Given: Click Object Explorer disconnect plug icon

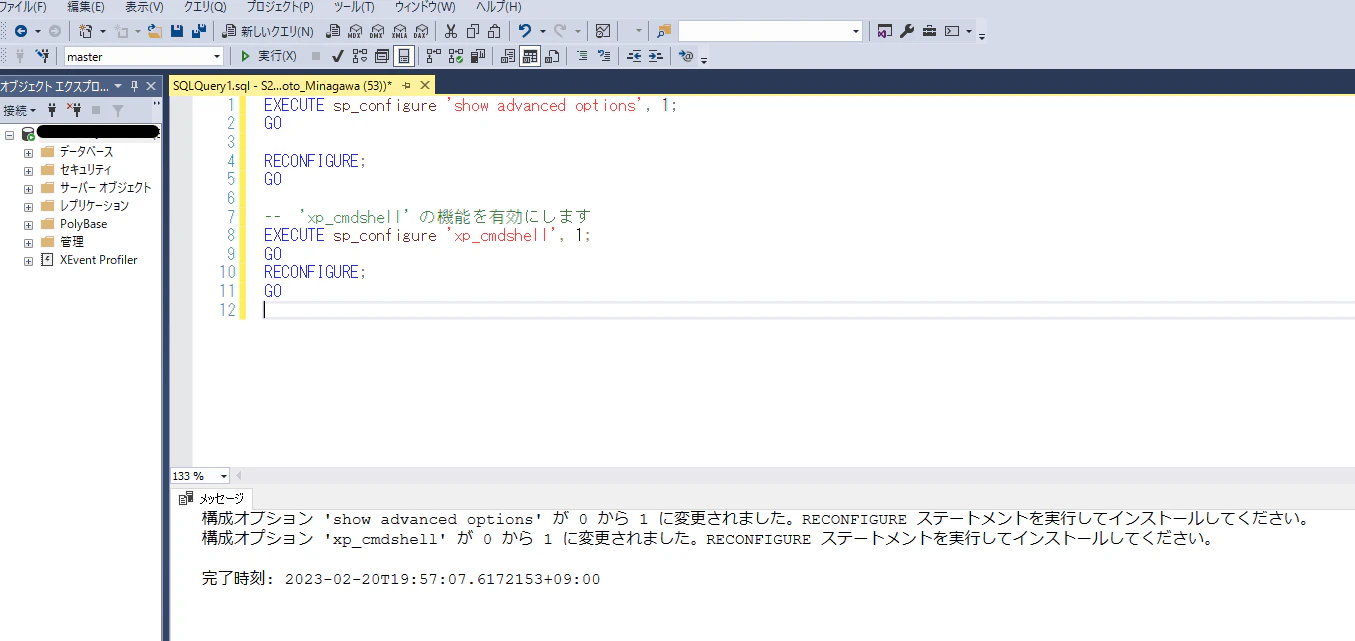Looking at the screenshot, I should tap(74, 110).
